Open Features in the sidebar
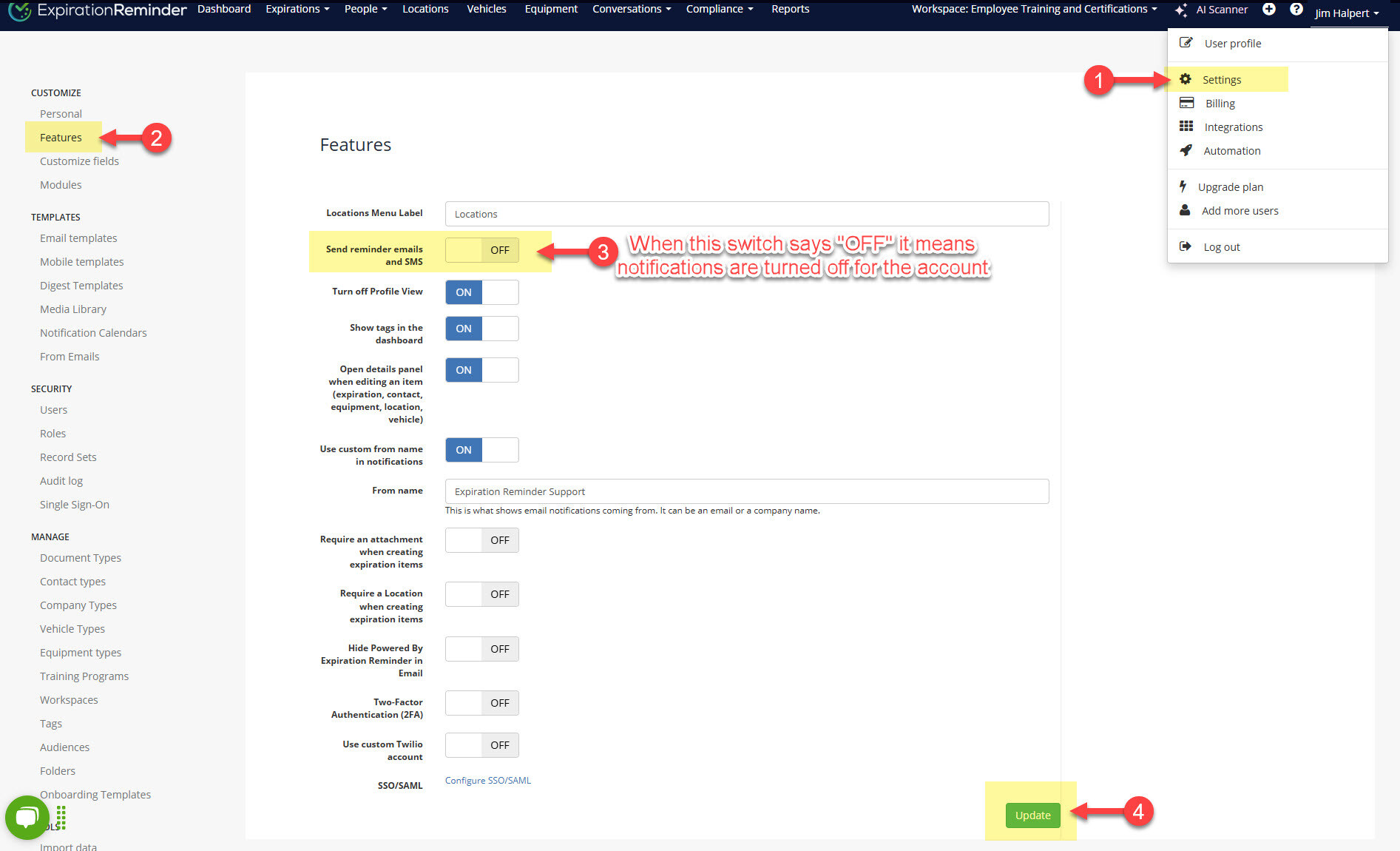Screen dimensions: 1400x851 61,138
